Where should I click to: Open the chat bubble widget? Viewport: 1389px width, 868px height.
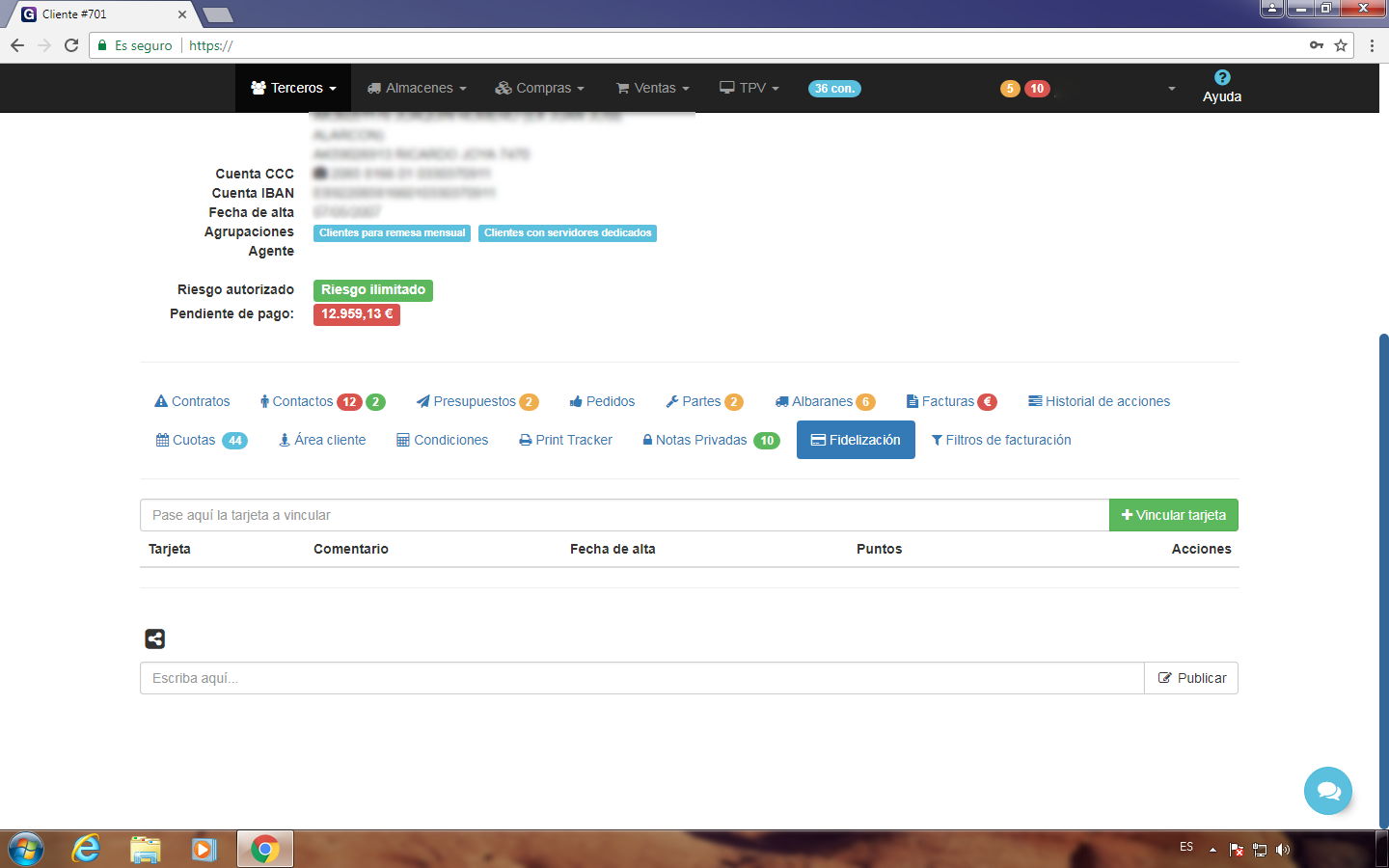[1328, 791]
